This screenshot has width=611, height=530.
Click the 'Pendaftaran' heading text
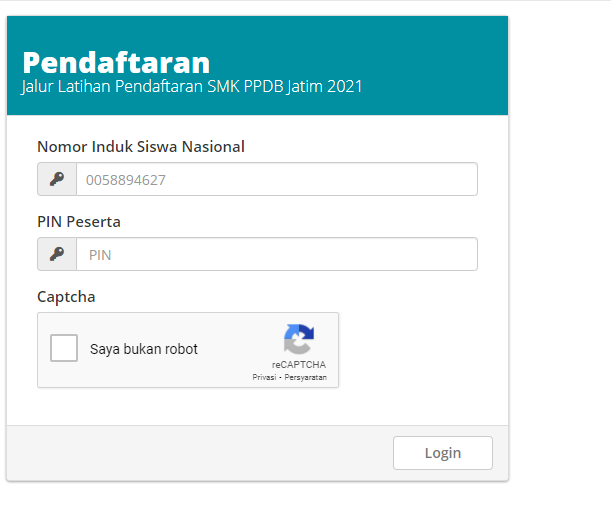pos(116,62)
